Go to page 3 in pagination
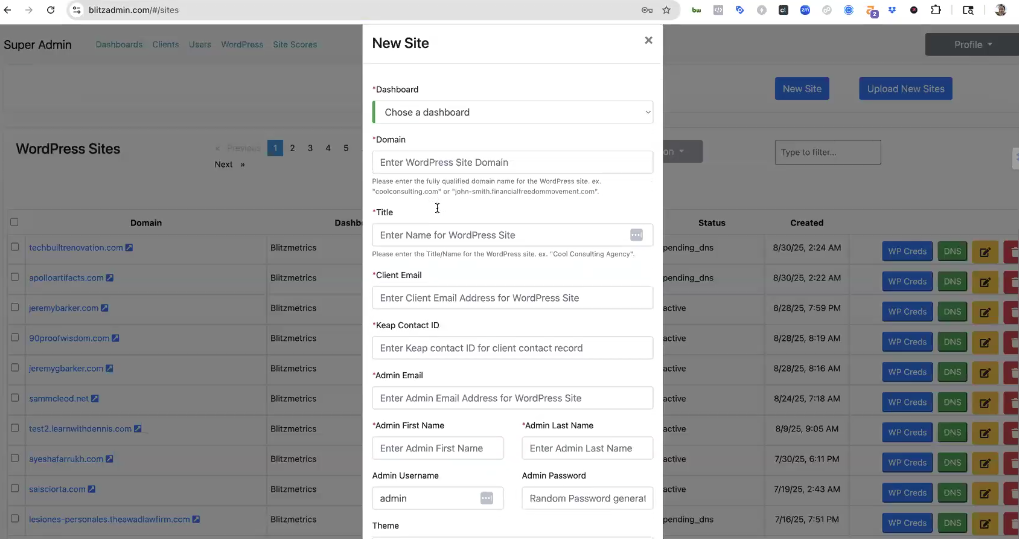The image size is (1019, 539). coord(310,148)
